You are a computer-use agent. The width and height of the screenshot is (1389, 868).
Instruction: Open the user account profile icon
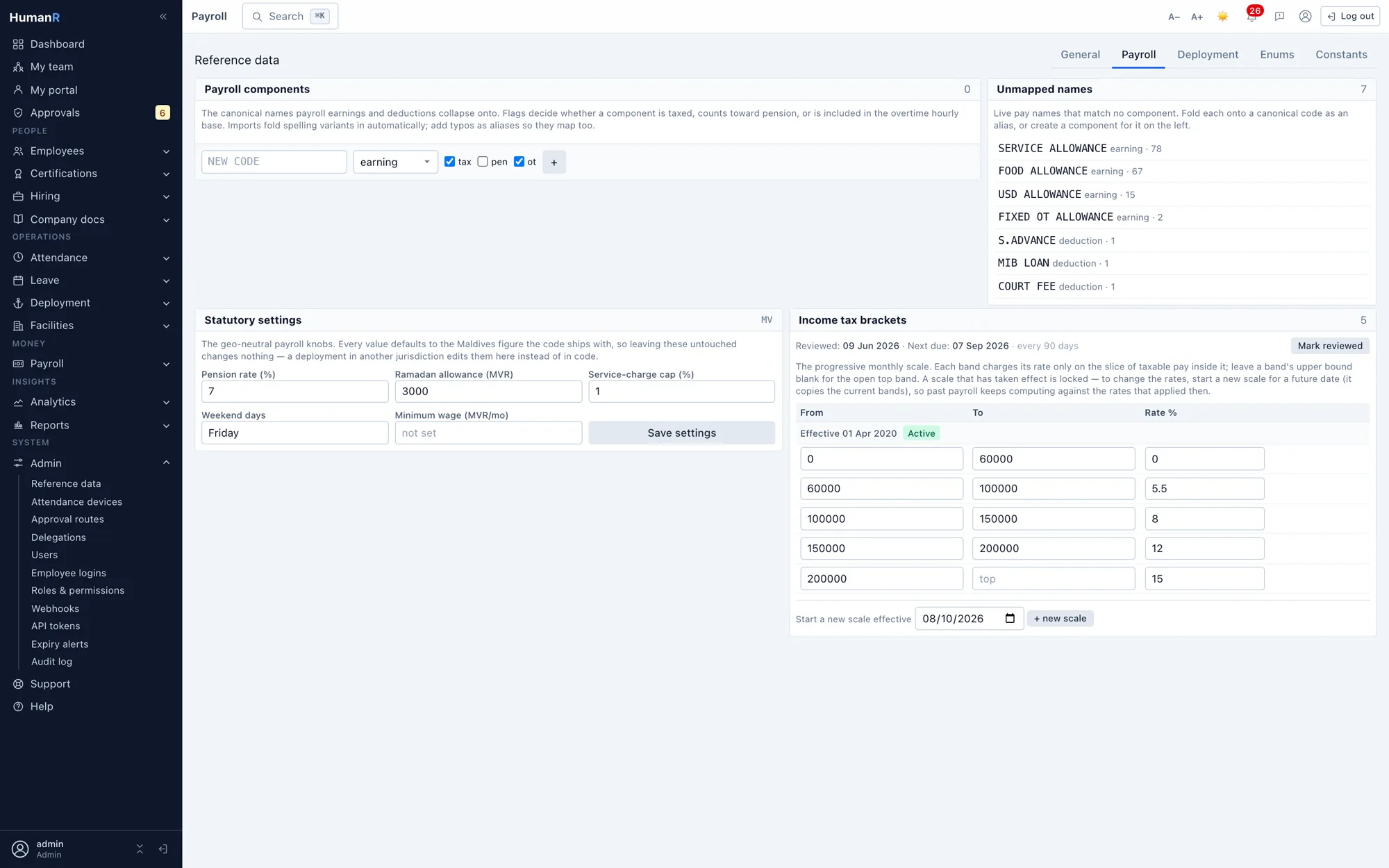[1305, 17]
